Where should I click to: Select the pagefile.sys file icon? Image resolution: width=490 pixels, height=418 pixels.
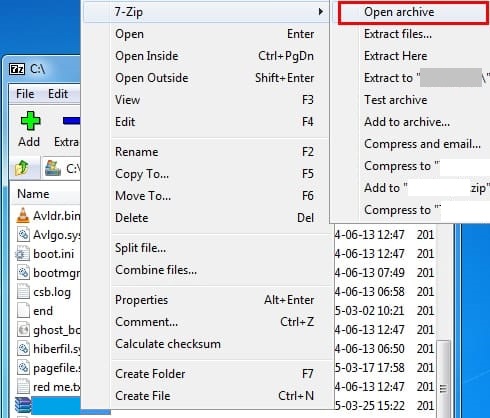click(x=23, y=368)
